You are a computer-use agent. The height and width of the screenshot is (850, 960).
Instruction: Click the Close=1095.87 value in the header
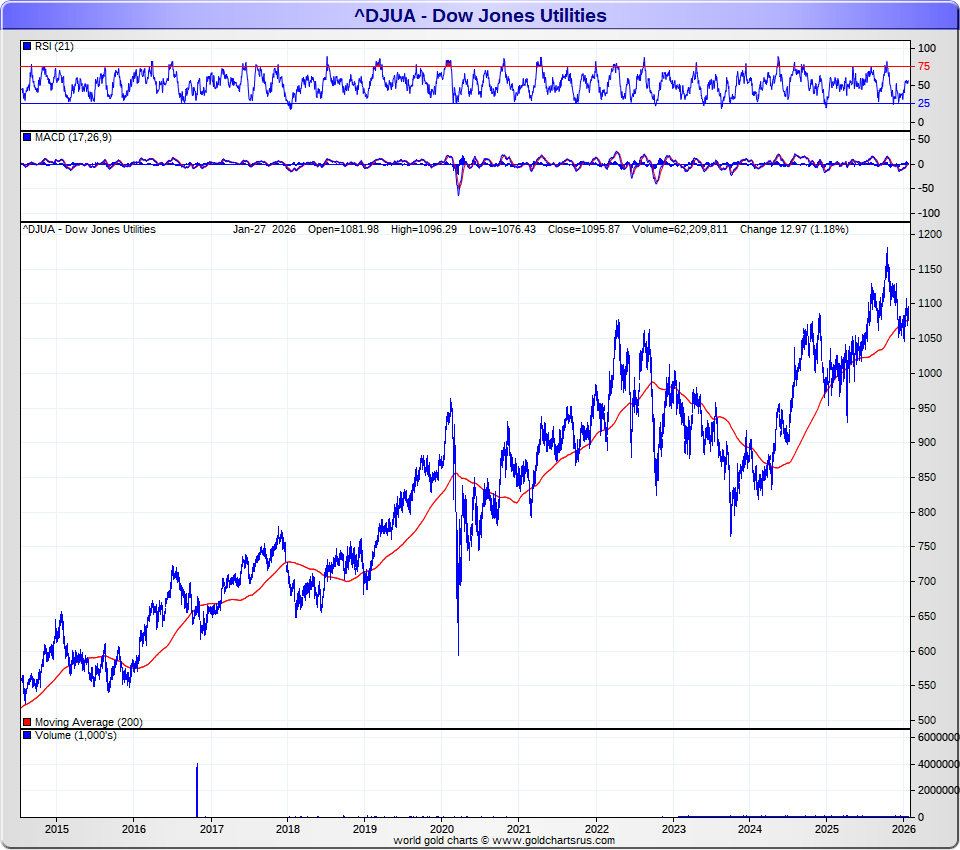coord(584,230)
